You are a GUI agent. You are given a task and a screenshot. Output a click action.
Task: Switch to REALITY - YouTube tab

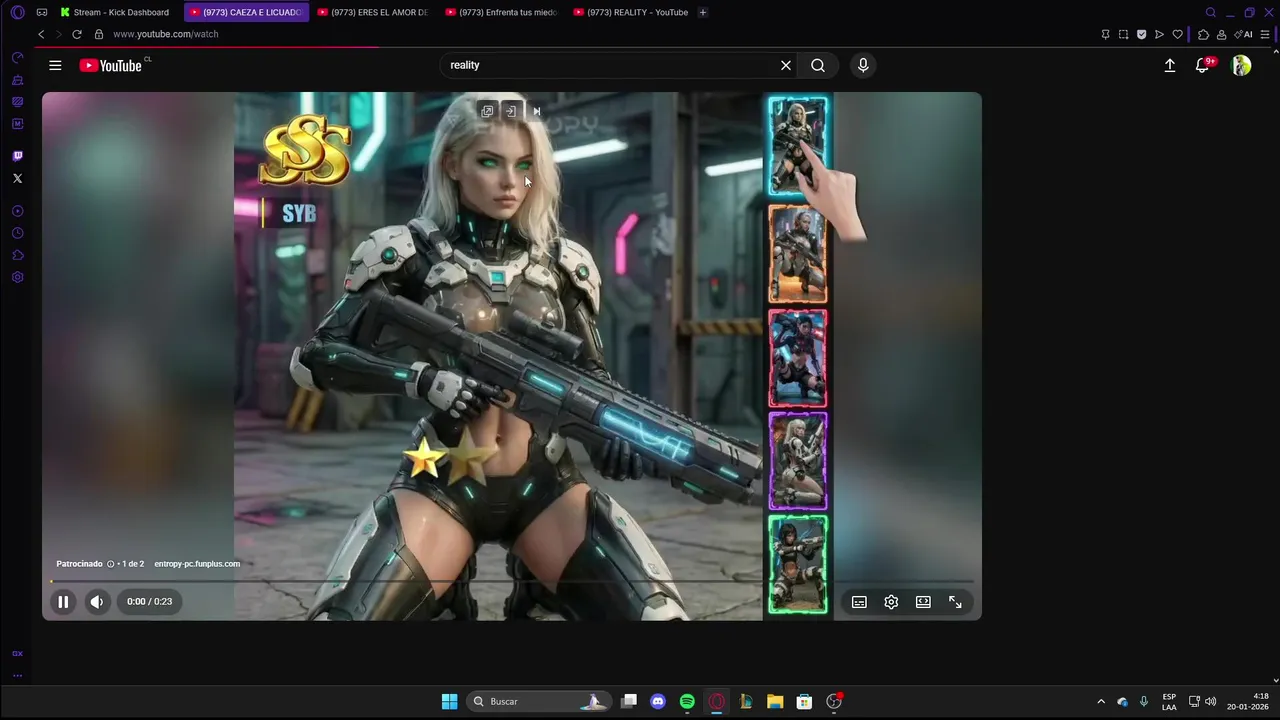click(630, 12)
